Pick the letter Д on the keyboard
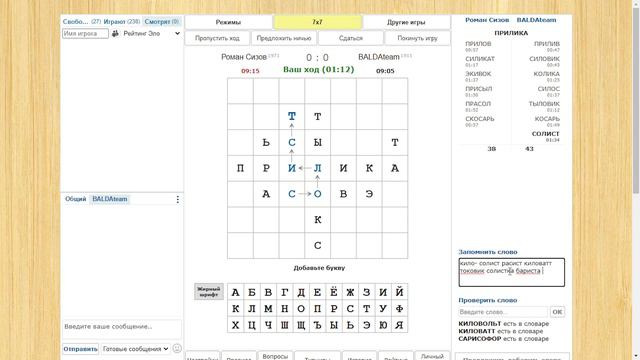The height and width of the screenshot is (360, 640). pos(301,292)
